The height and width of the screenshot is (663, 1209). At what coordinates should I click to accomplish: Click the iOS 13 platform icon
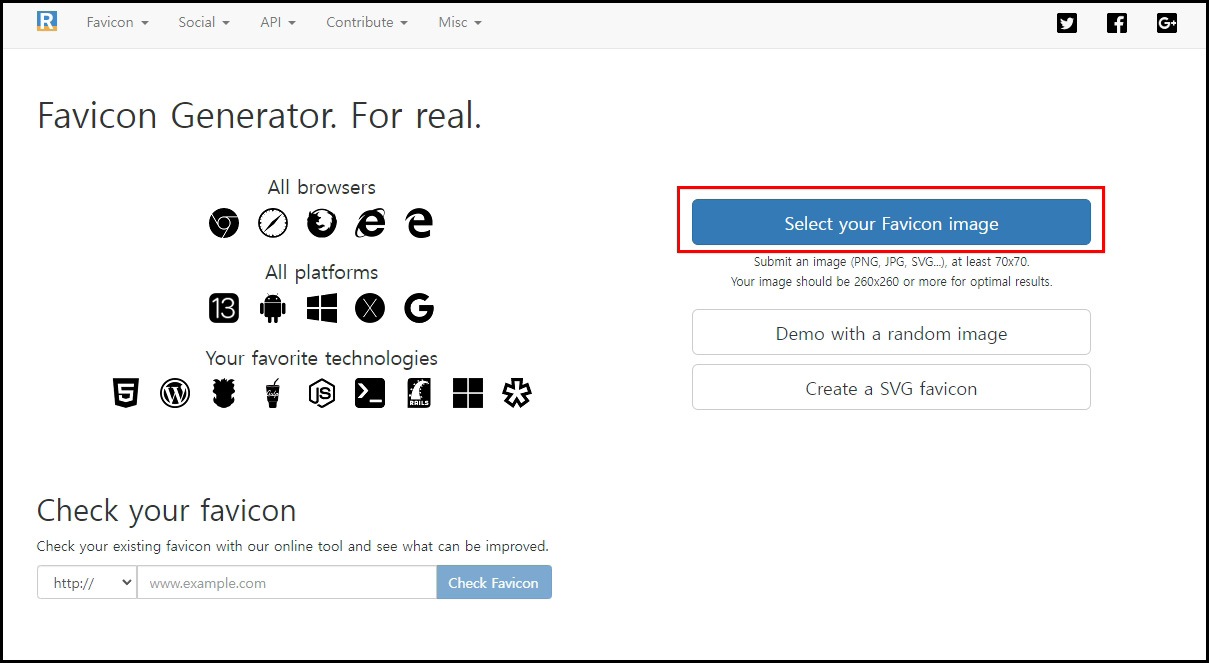click(224, 308)
